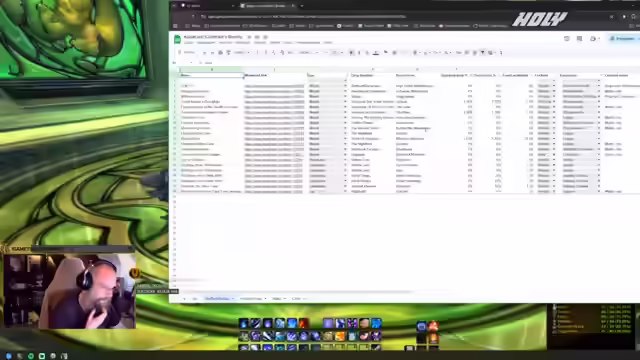Screen dimensions: 640x360
Task: Click the streamer webcam overlay
Action: (x=69, y=291)
